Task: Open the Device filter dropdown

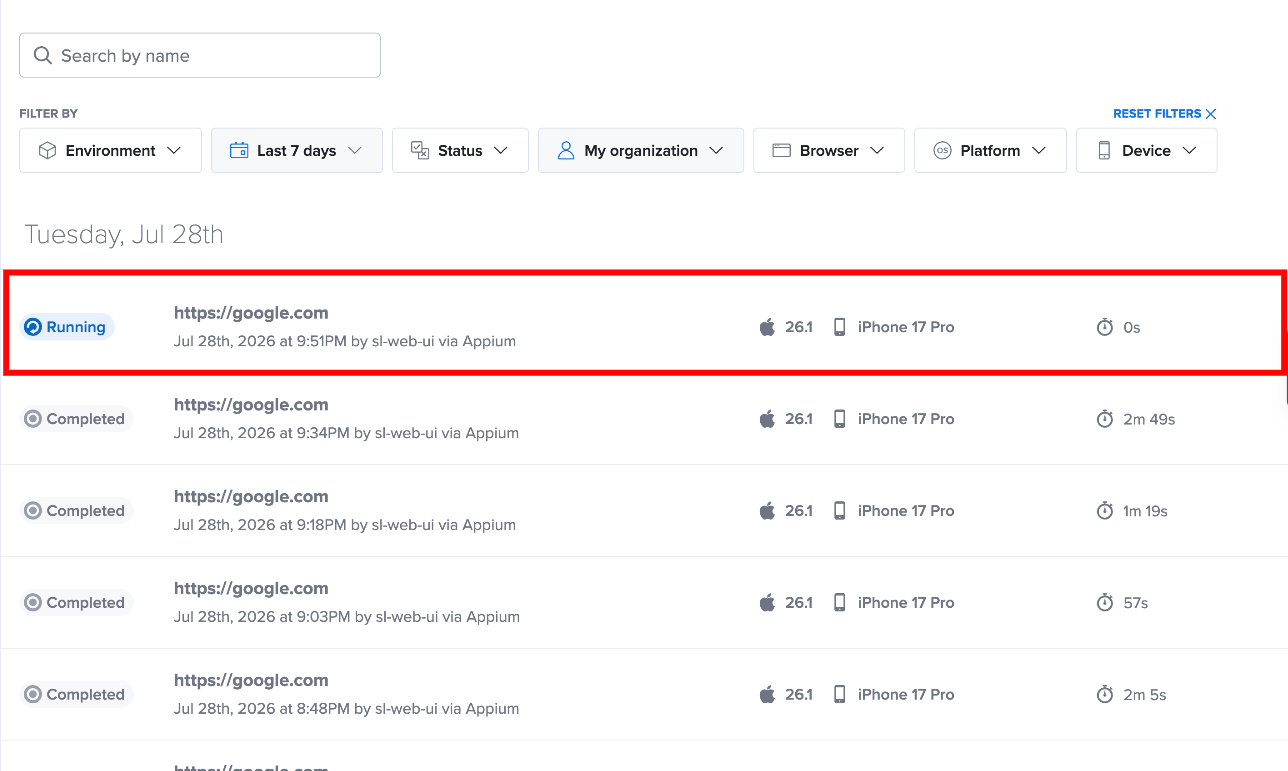Action: (x=1146, y=150)
